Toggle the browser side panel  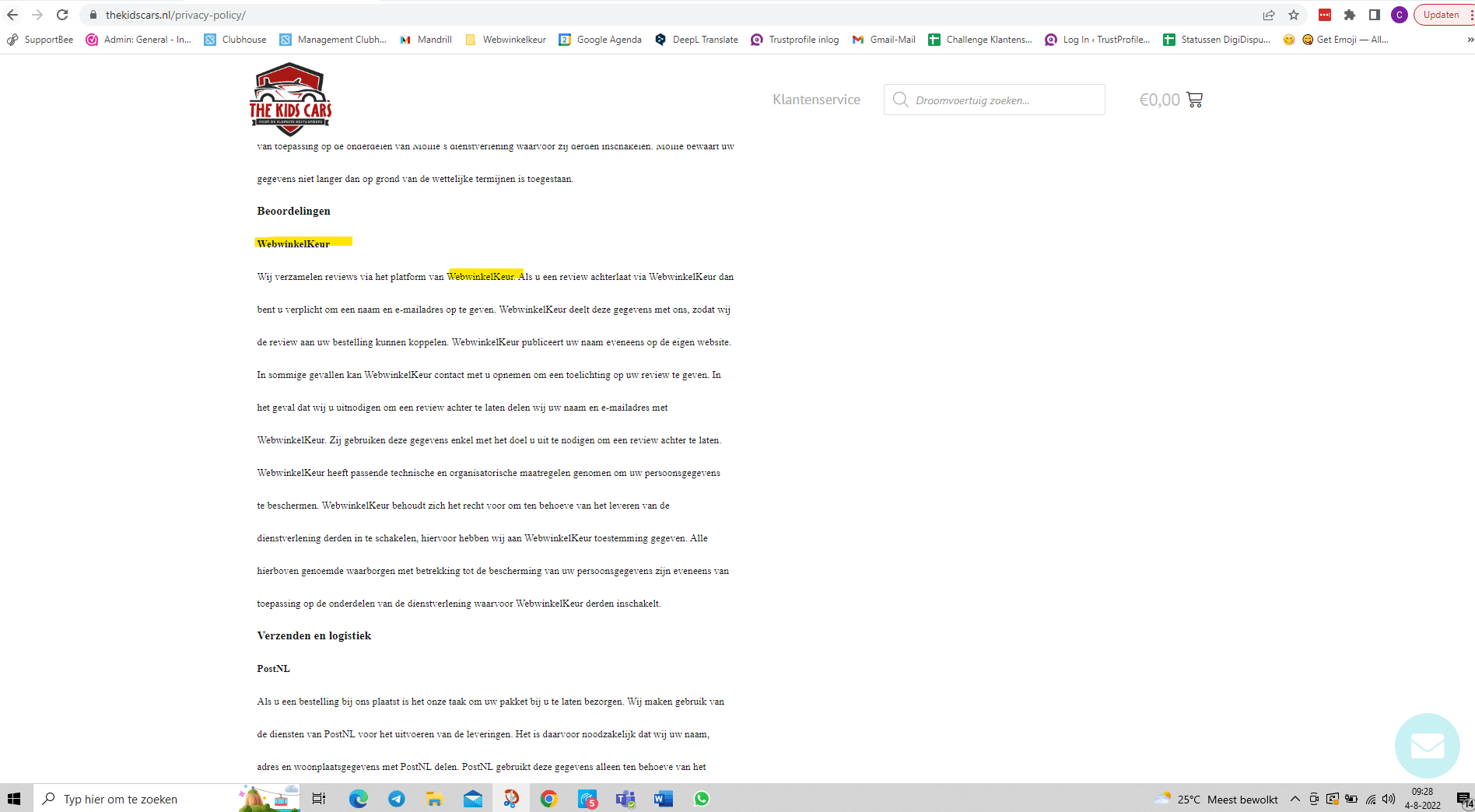click(1375, 15)
